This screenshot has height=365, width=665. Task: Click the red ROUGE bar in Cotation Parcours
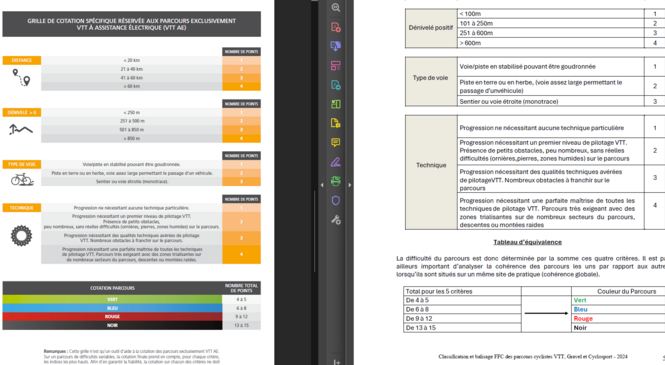112,317
